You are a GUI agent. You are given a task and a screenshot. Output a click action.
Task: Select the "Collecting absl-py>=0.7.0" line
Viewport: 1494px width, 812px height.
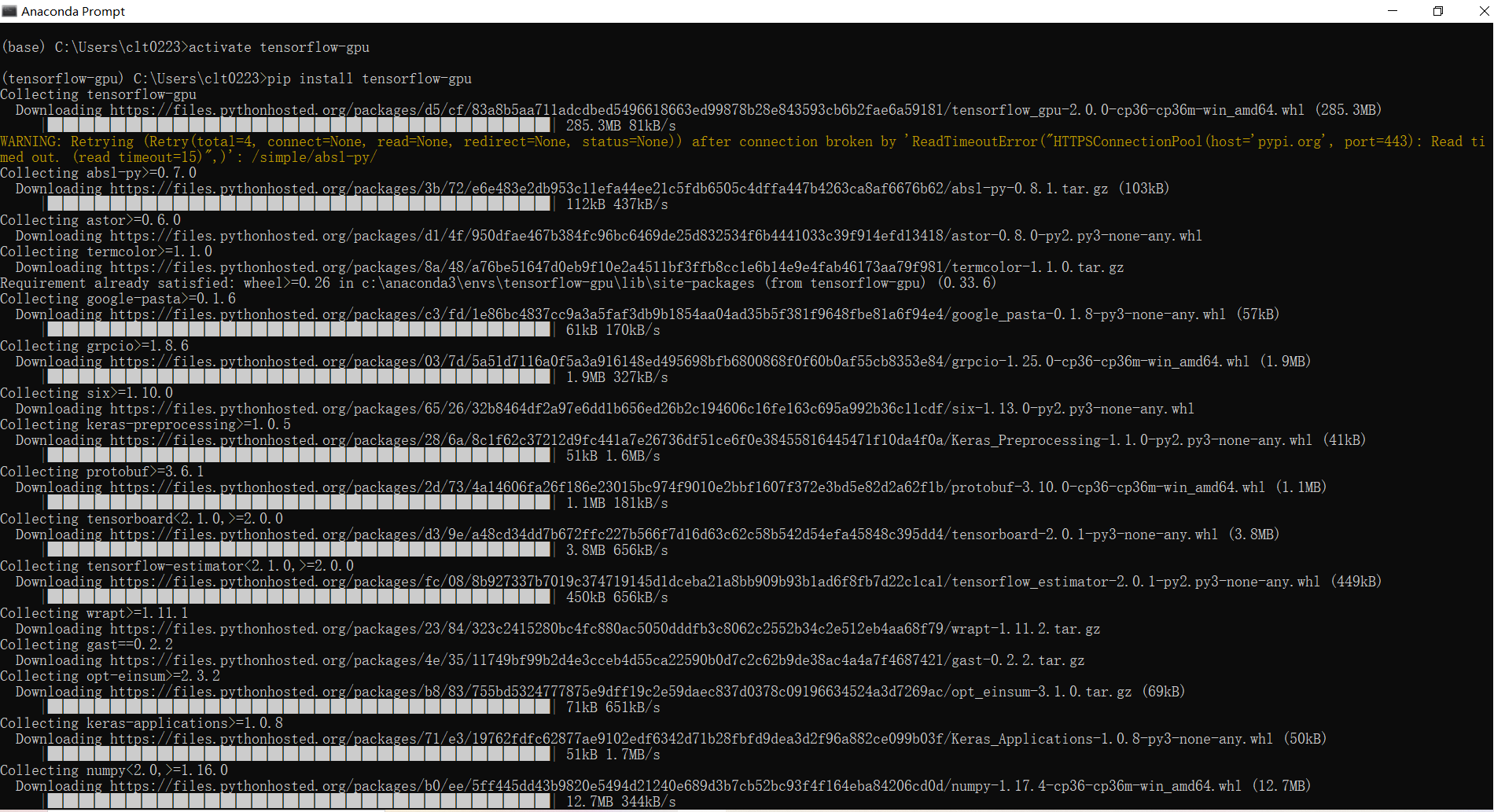(x=98, y=173)
